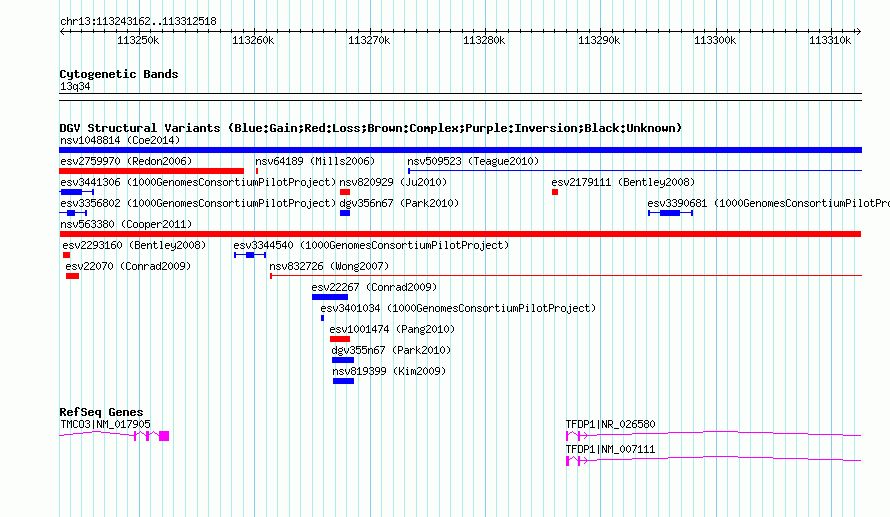This screenshot has height=517, width=890.
Task: Click the thin red nsv832726 line
Action: [566, 276]
